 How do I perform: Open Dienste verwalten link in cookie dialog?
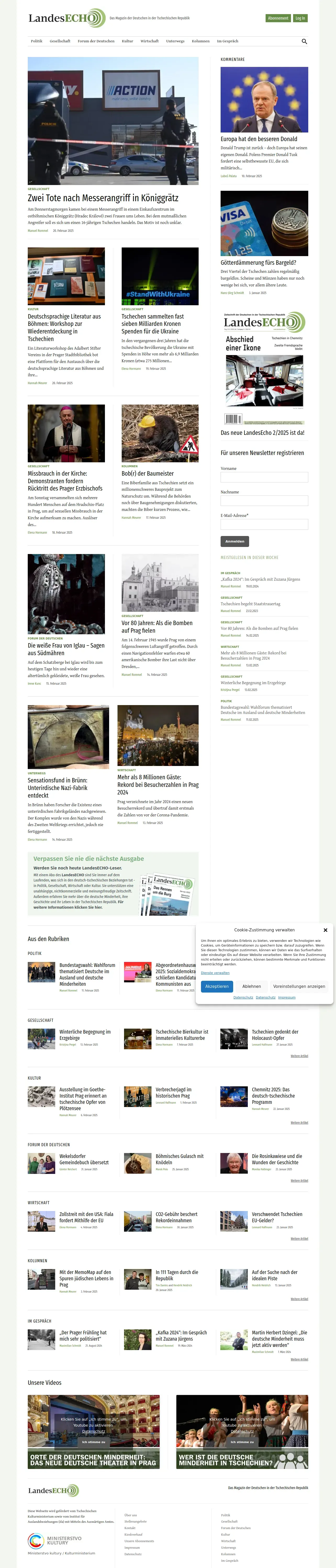215,973
